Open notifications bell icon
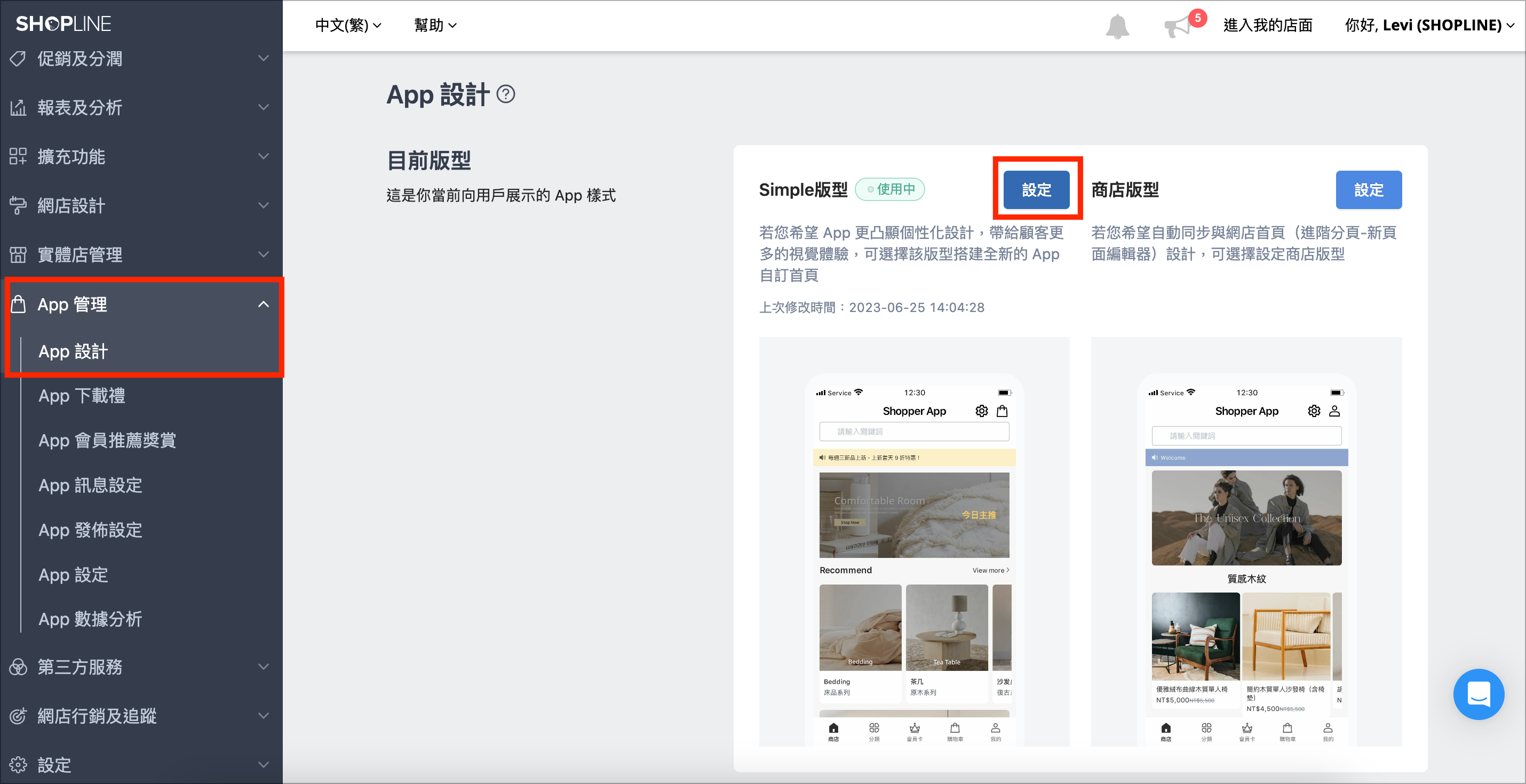This screenshot has width=1526, height=784. 1117,26
